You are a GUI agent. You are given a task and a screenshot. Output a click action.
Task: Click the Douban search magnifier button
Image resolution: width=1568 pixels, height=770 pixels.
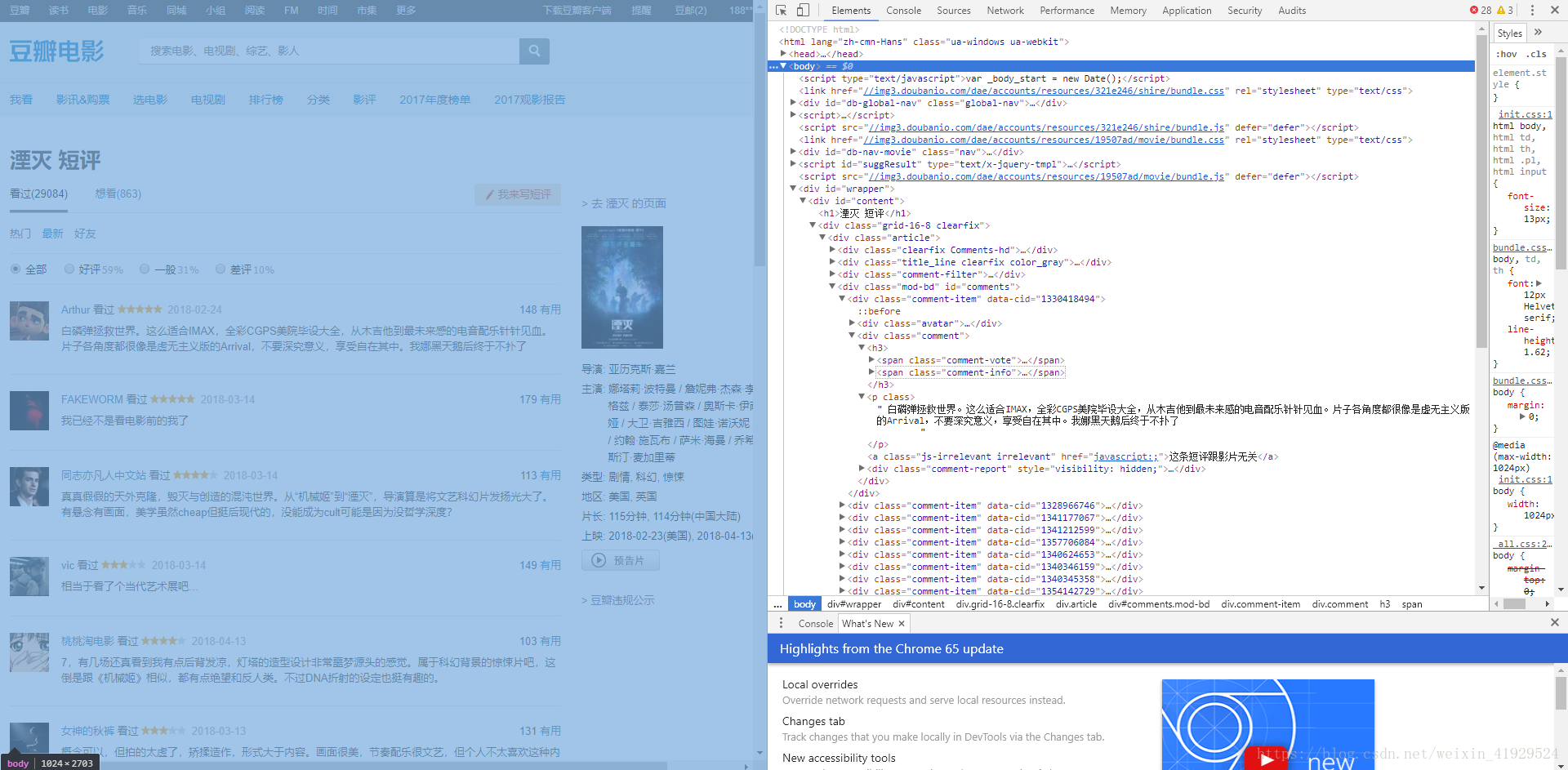point(534,51)
